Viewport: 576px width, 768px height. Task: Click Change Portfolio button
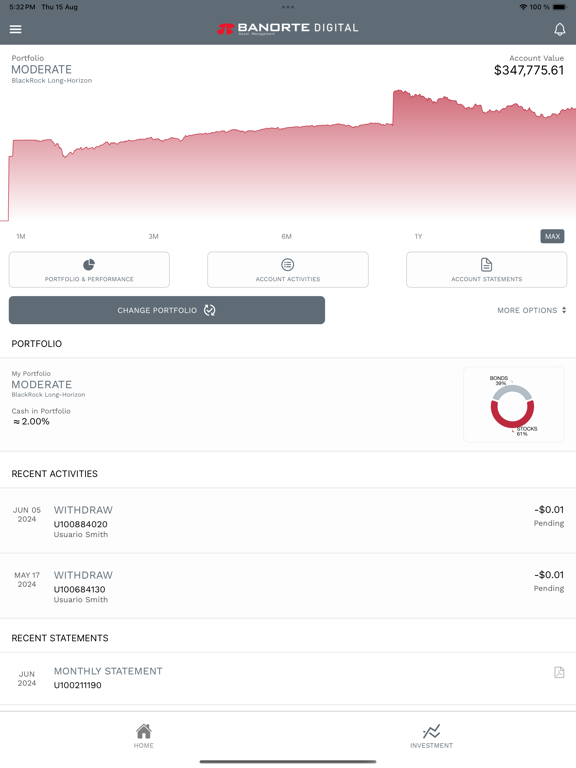tap(167, 310)
